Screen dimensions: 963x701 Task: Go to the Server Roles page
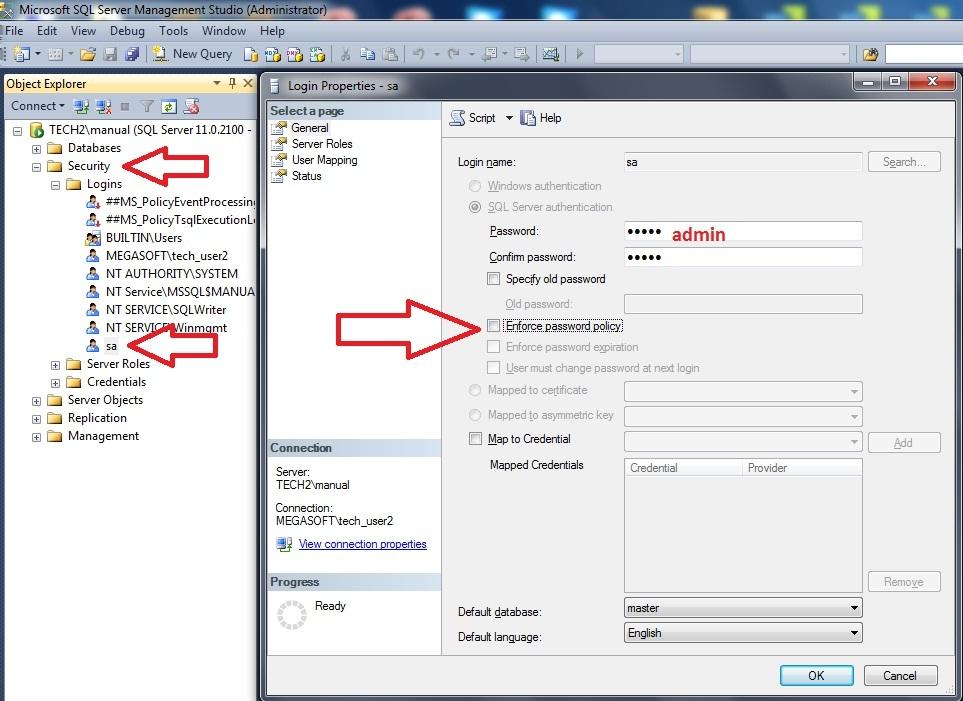322,144
